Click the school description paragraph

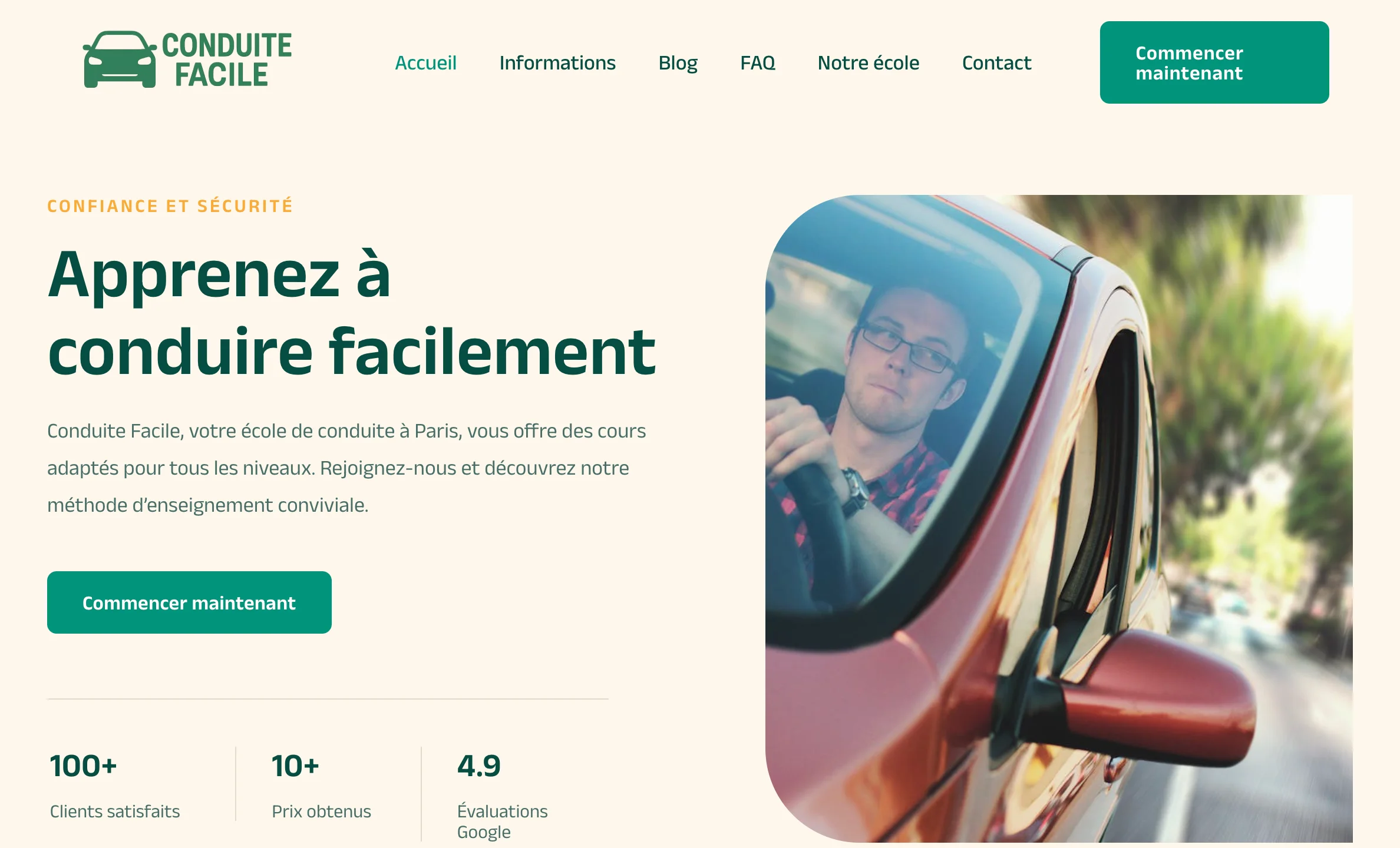[x=346, y=468]
